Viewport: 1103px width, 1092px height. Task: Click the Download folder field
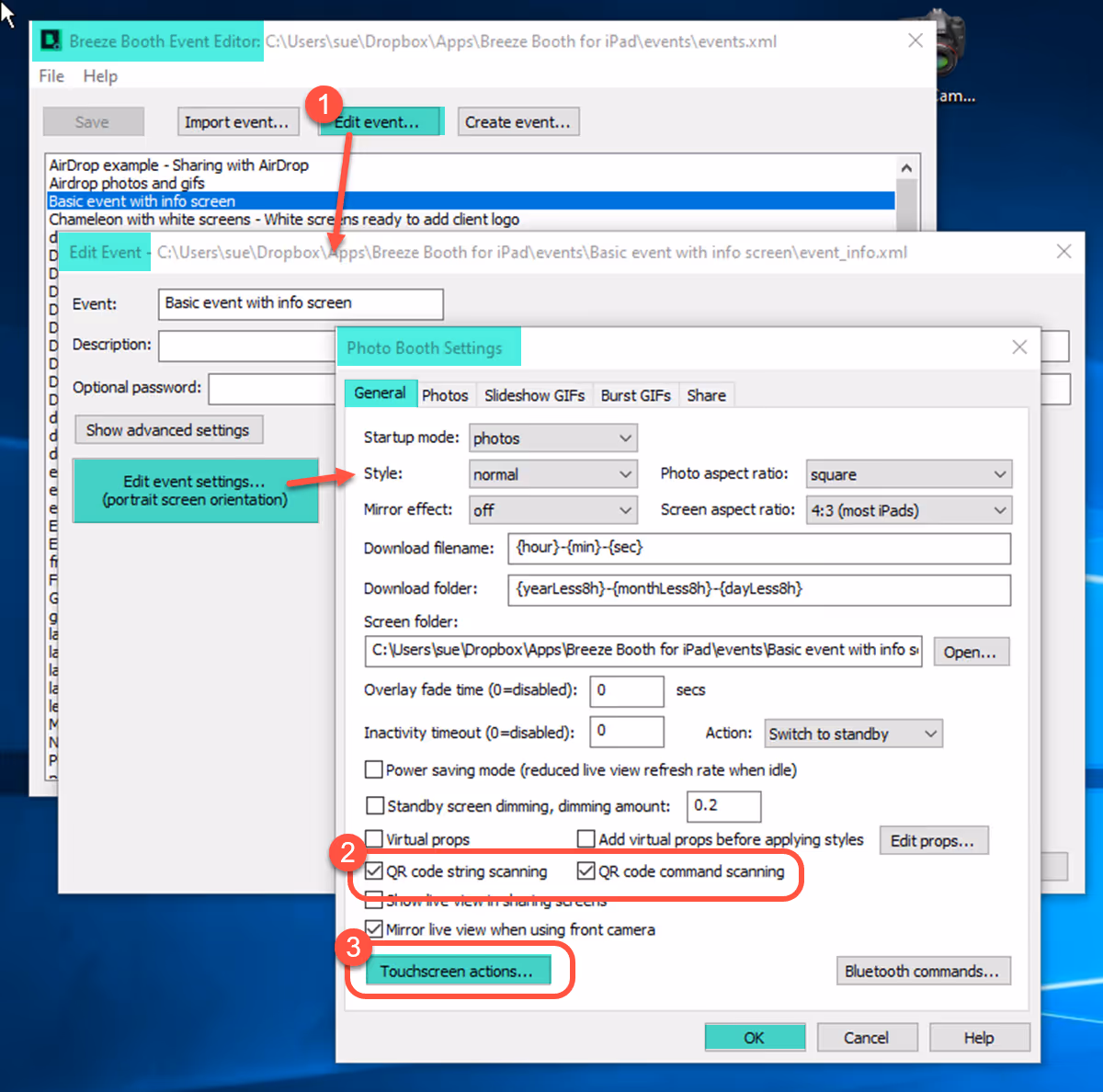point(759,590)
